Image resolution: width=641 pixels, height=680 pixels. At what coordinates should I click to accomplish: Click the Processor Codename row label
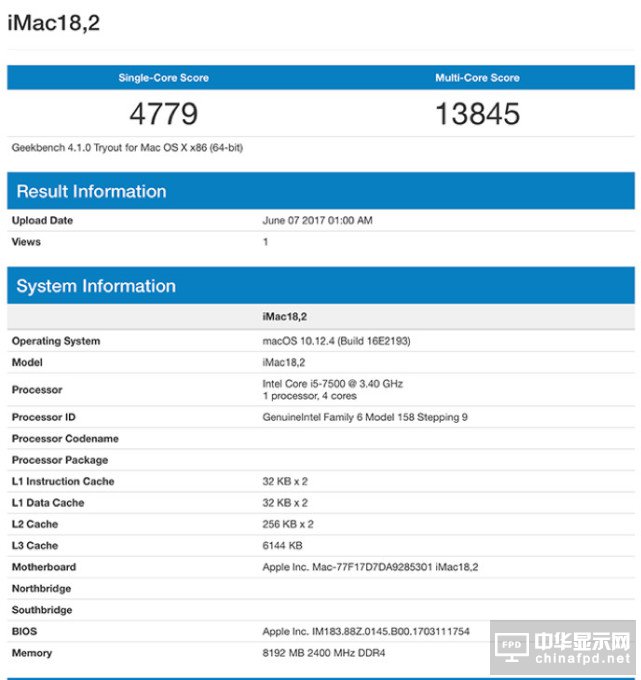65,439
